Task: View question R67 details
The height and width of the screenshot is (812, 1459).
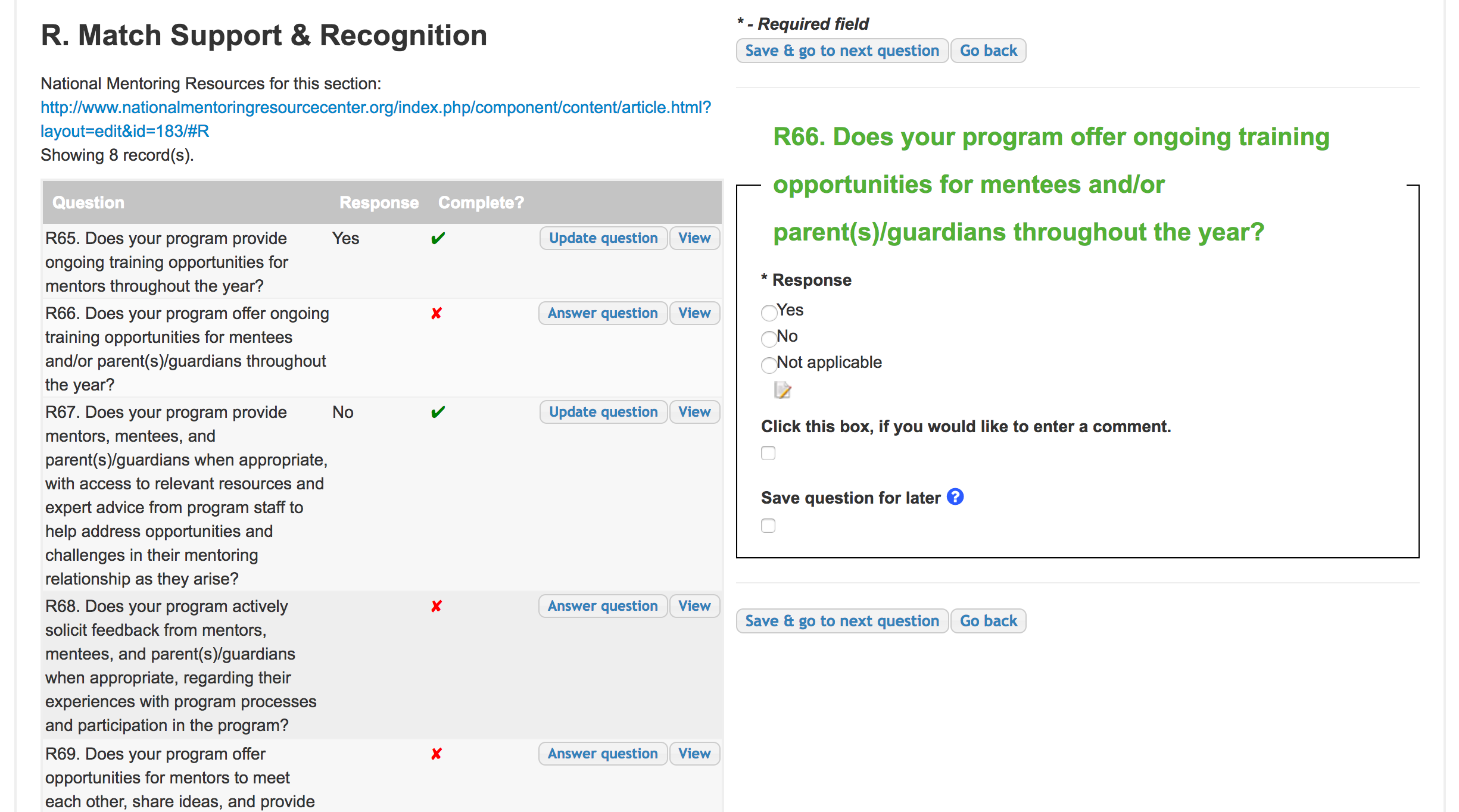Action: (694, 412)
